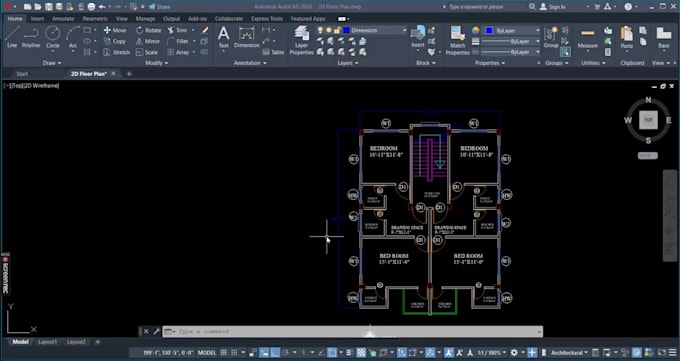Expand the Annotation panel
This screenshot has width=680, height=361.
click(250, 63)
